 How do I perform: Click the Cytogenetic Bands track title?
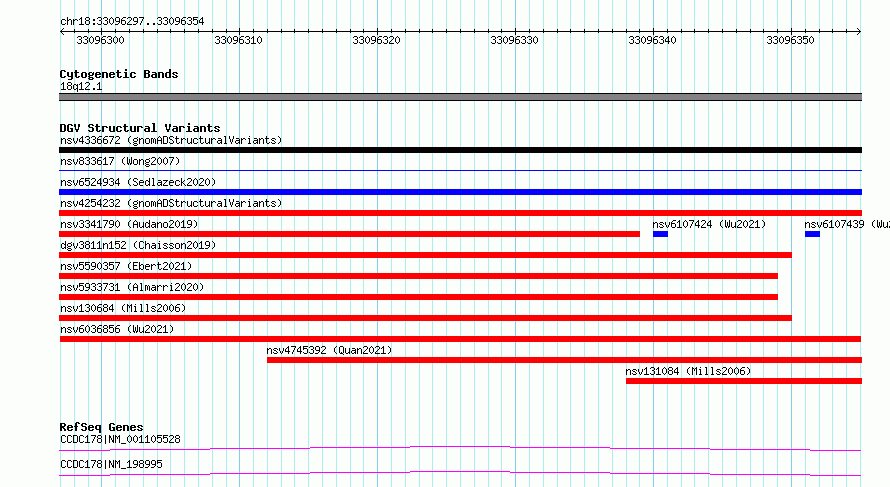pos(119,74)
